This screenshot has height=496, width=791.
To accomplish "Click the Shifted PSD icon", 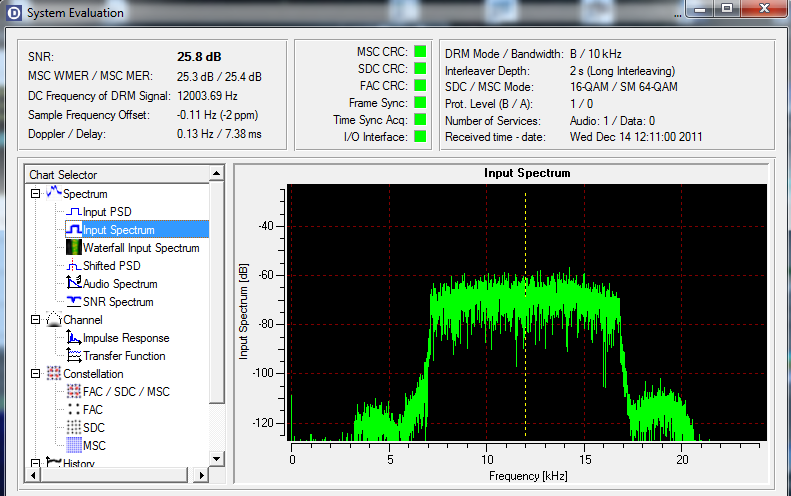I will click(73, 266).
